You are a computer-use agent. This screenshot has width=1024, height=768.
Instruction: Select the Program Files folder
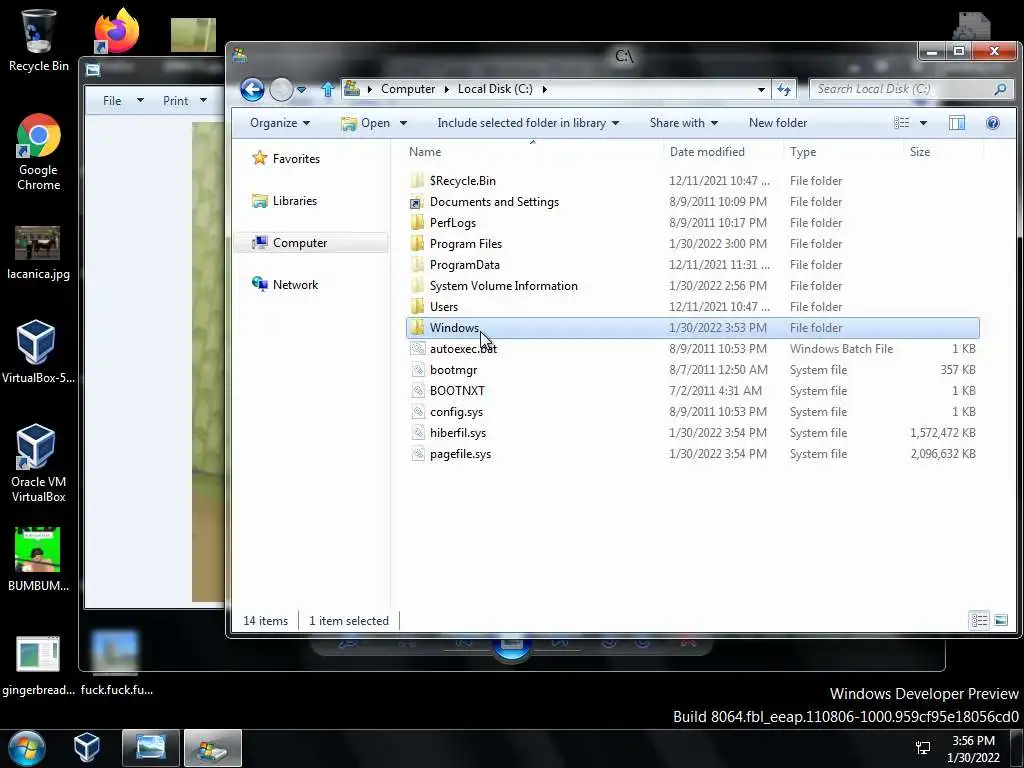click(692, 244)
